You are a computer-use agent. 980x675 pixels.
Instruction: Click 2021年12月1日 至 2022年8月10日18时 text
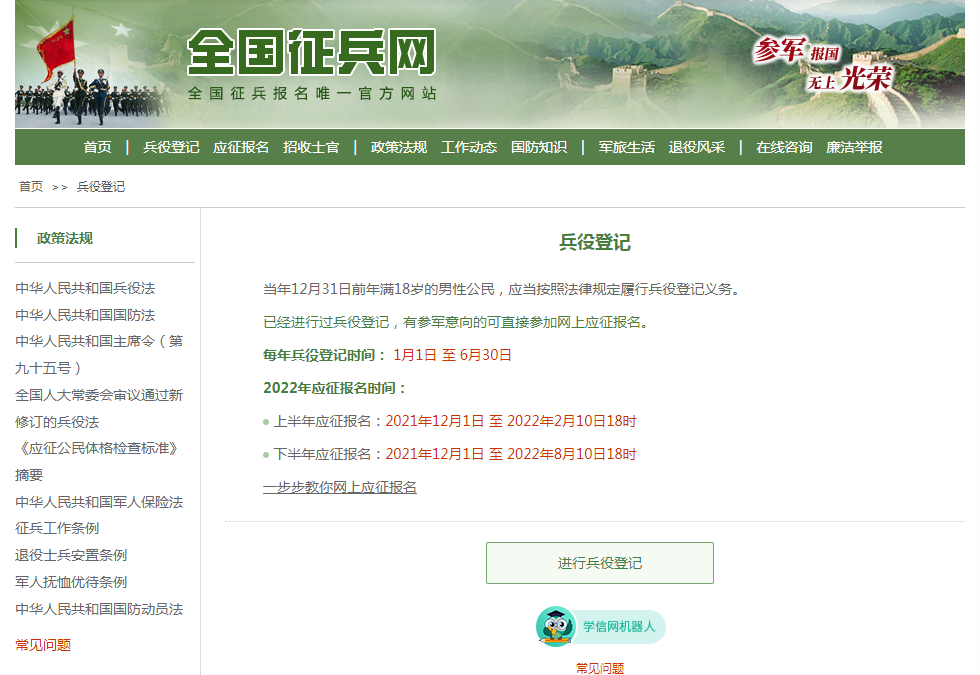click(x=511, y=454)
